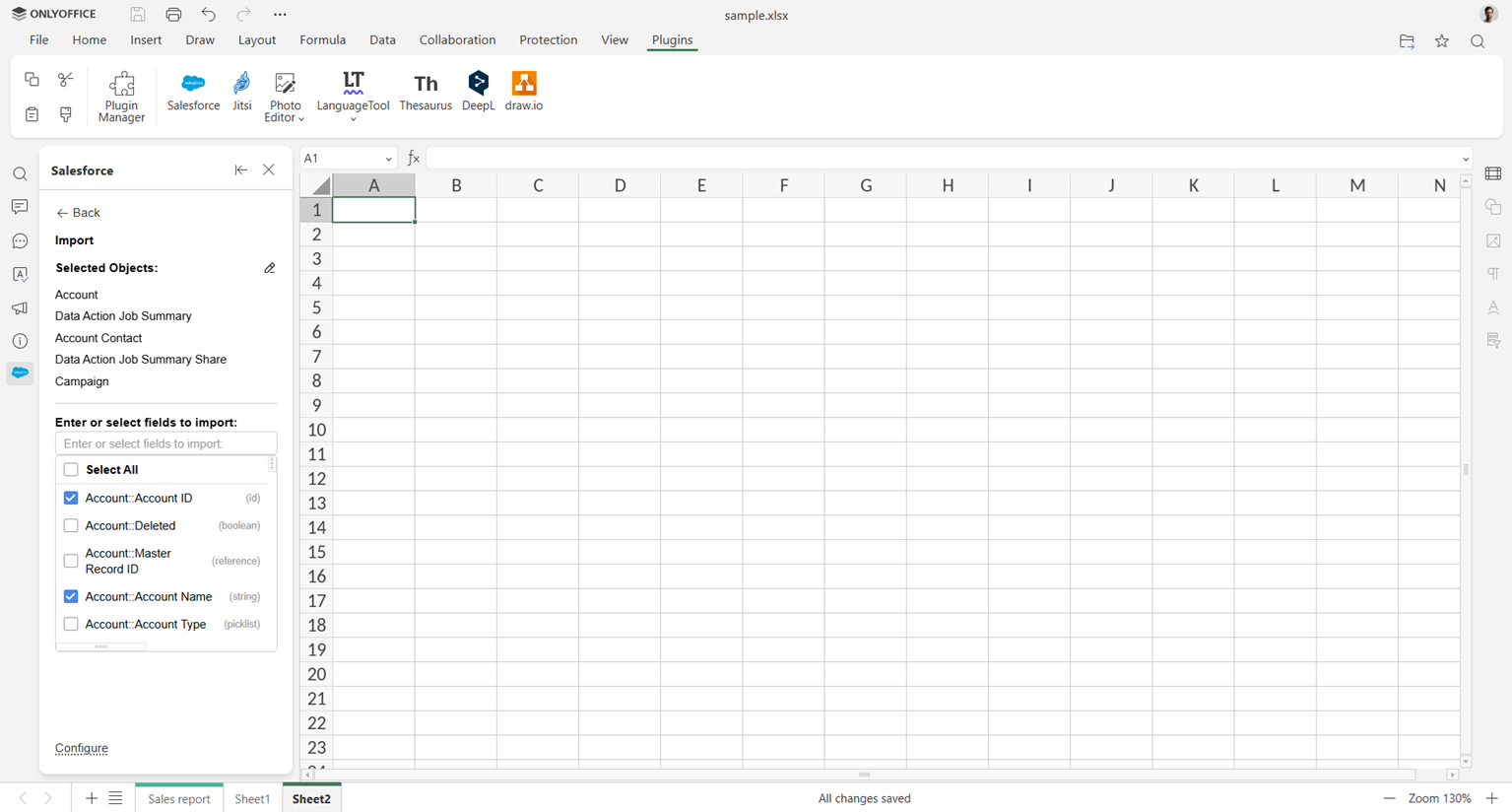The image size is (1512, 812).
Task: Add a new sheet with the plus button
Action: (92, 798)
